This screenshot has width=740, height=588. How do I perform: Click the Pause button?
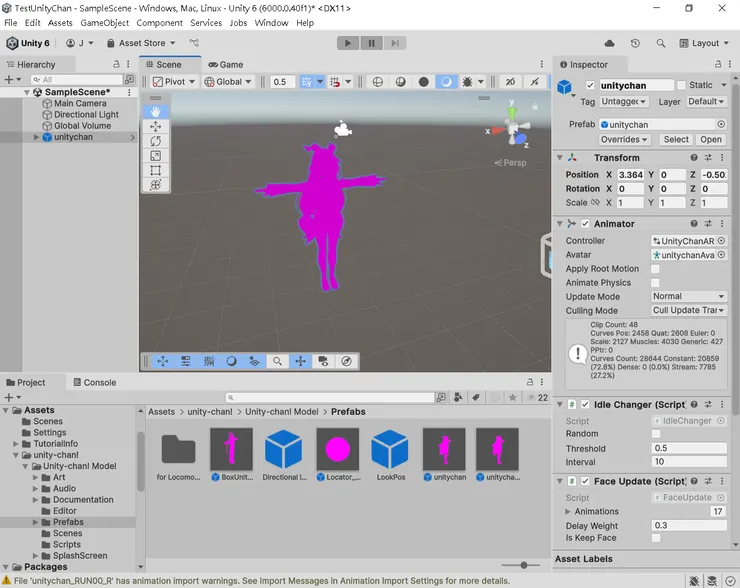(372, 43)
